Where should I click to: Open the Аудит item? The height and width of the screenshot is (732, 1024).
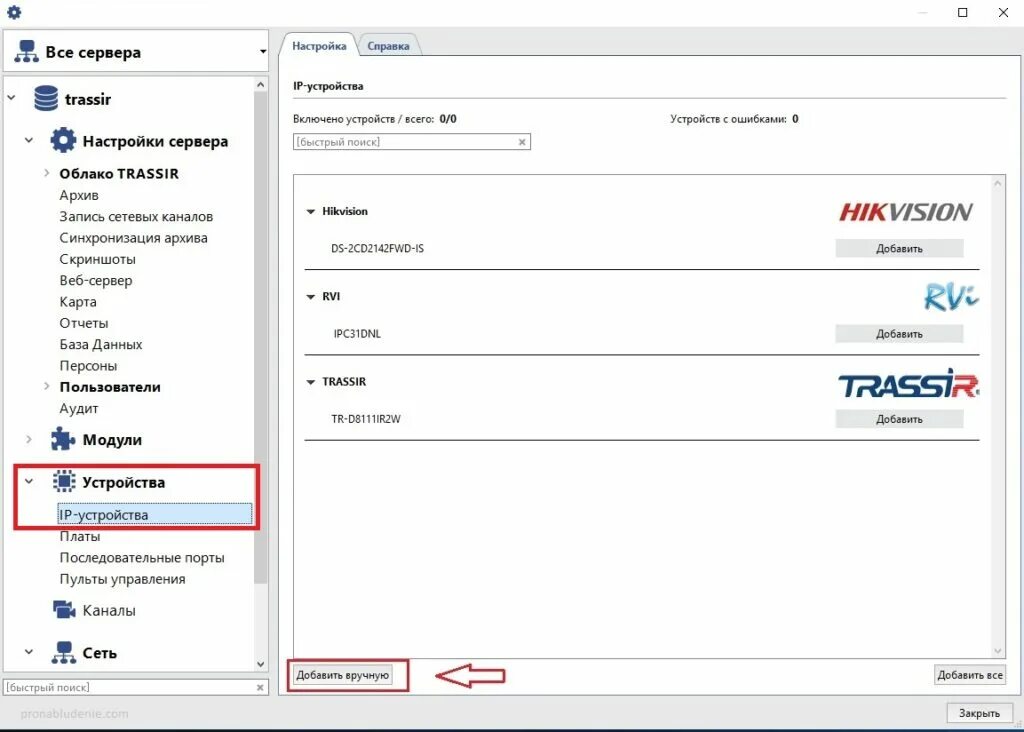(78, 408)
